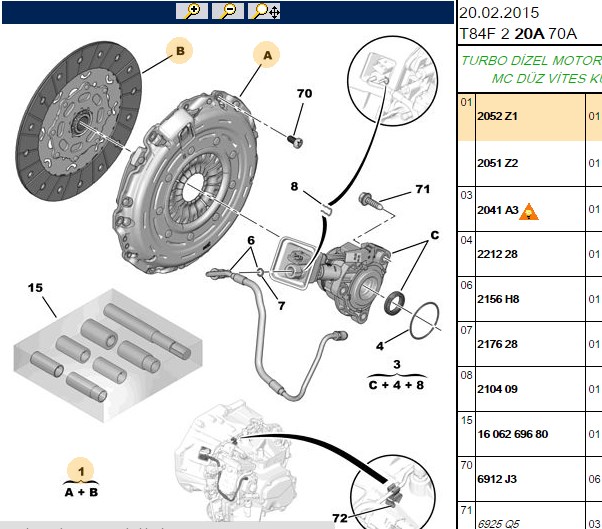Click the clutch disc drawing in the diagram
The image size is (602, 529).
[x=79, y=121]
